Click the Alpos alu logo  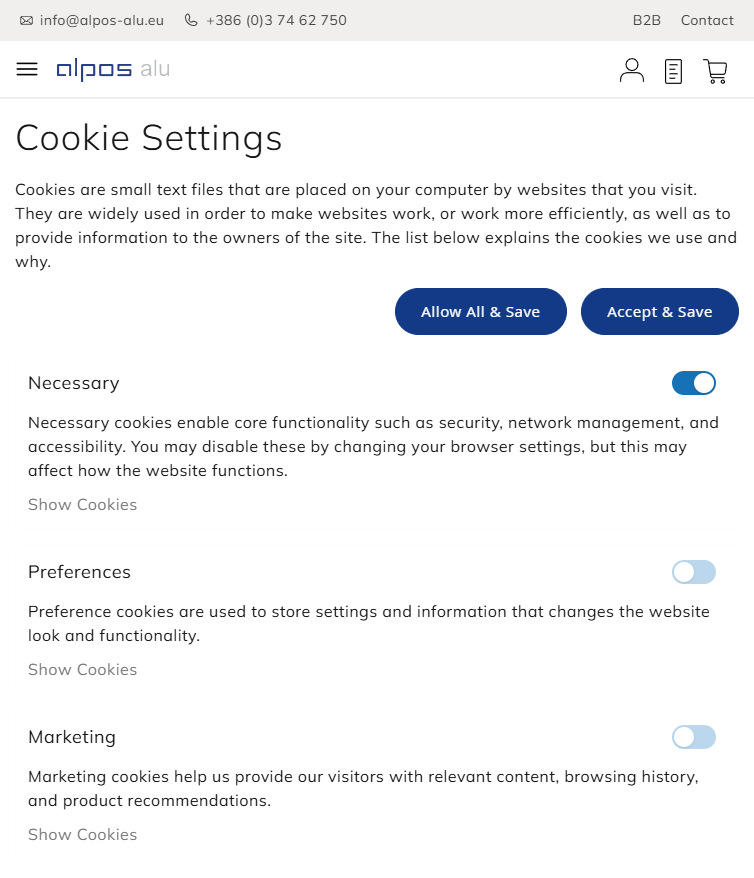pyautogui.click(x=113, y=69)
